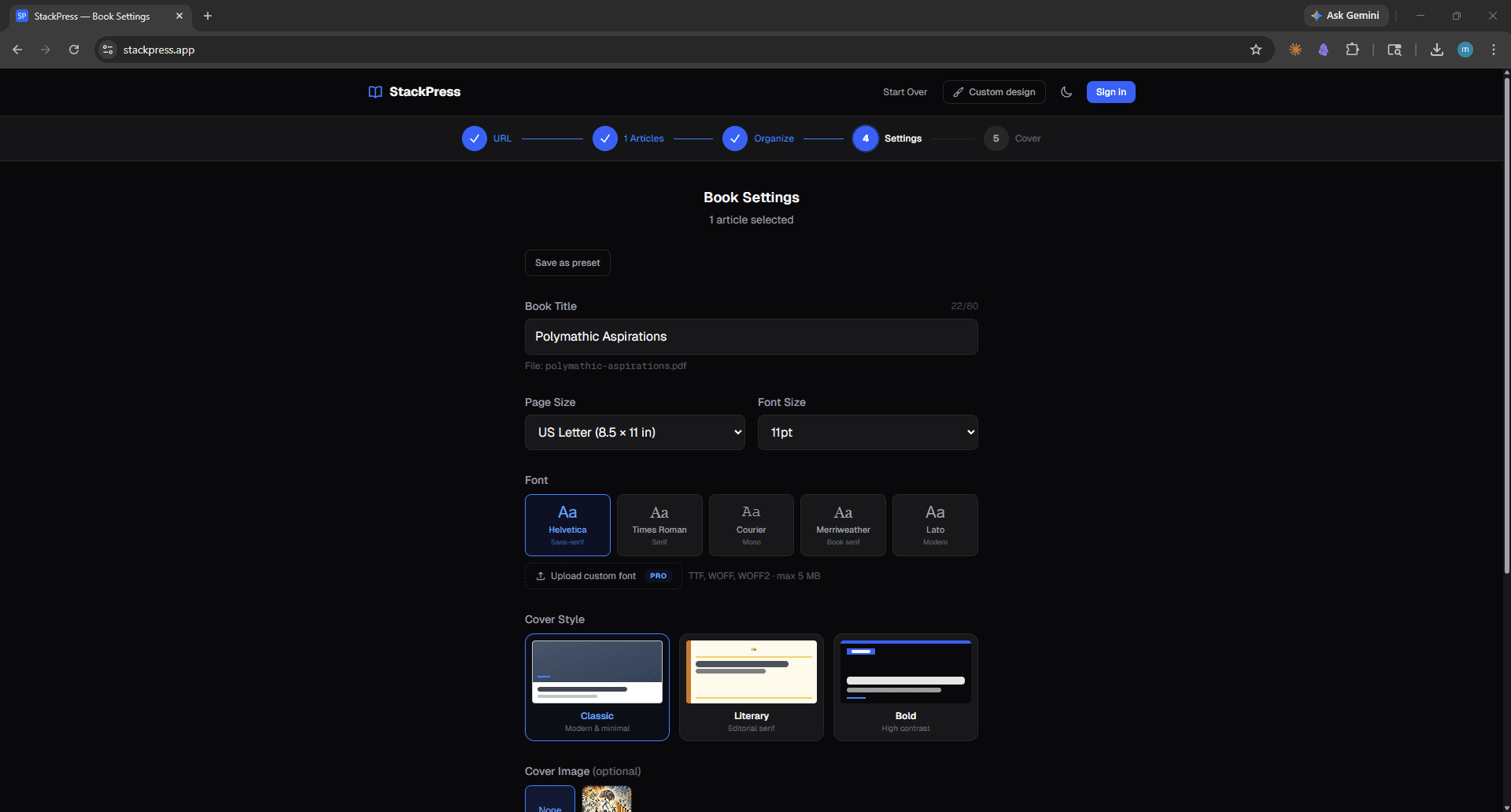
Task: Open the Font Size dropdown
Action: pyautogui.click(x=868, y=433)
